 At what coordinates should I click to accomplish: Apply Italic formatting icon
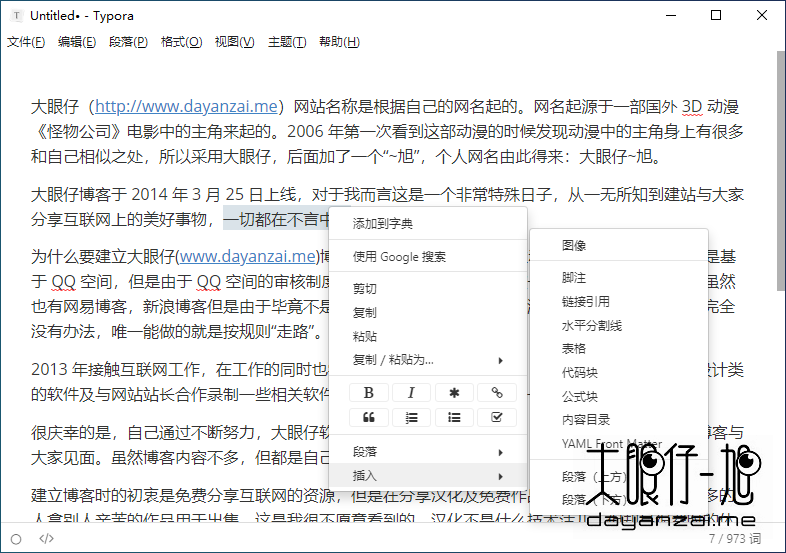(411, 393)
